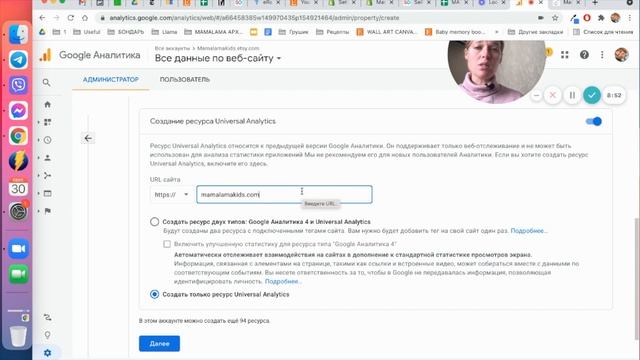Open the three-dot more options menu
Screen dimensions: 640x360
[602, 55]
